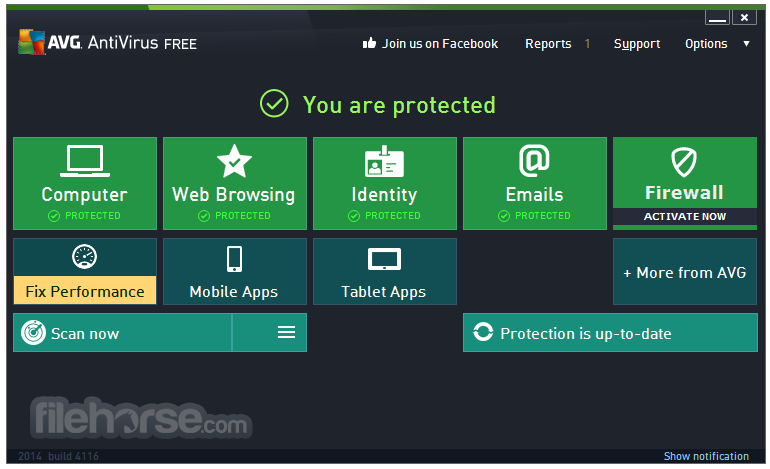Screen dimensions: 770x469
Task: Open Web Browsing star icon tile
Action: [x=234, y=161]
